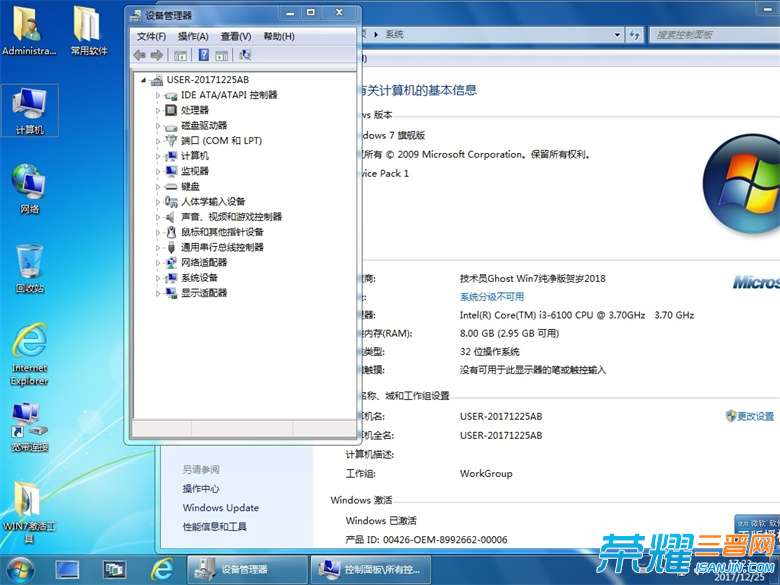
Task: Expand the 网络适配器 tree node
Action: coord(158,263)
